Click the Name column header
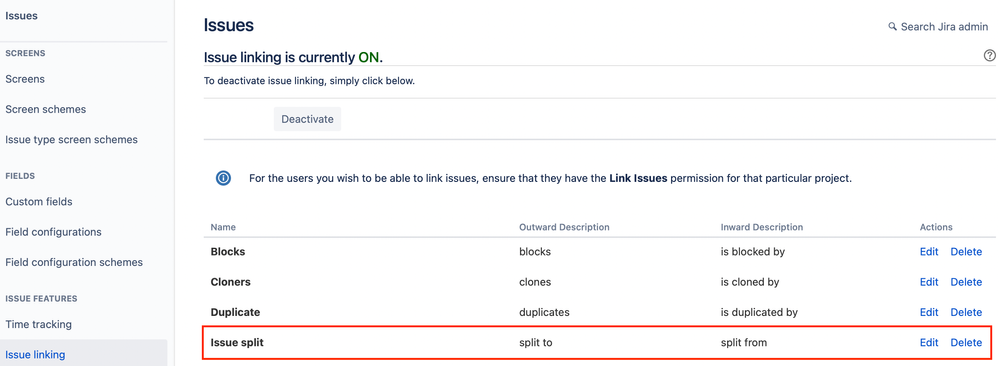 coord(223,227)
